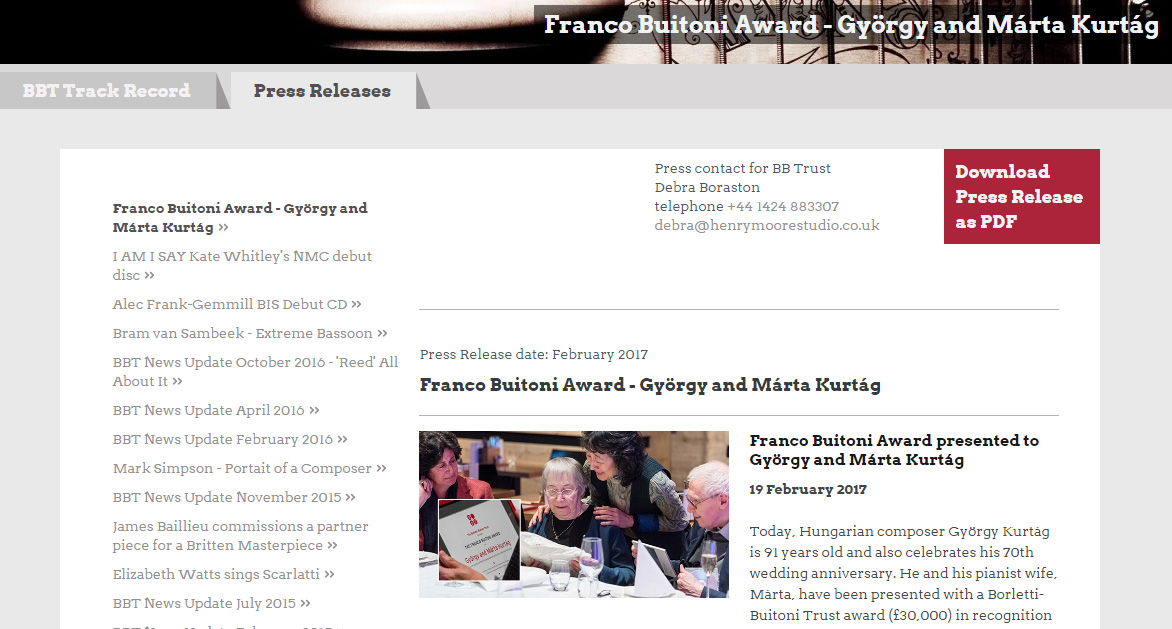The width and height of the screenshot is (1172, 629).
Task: Open BBT News Update July 2015
Action: 212,604
